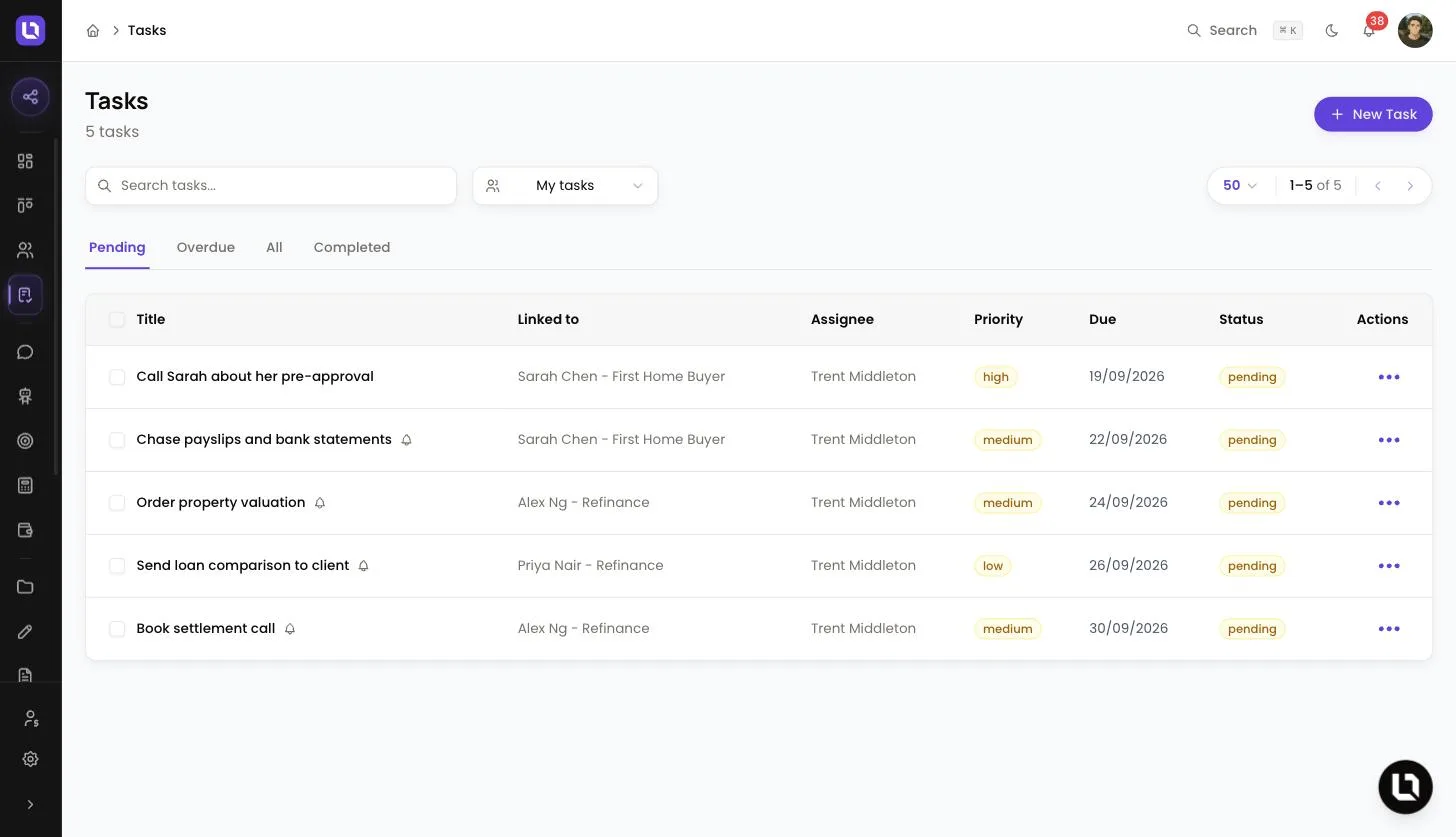This screenshot has width=1456, height=837.
Task: Open notifications bell with 38 badge
Action: pyautogui.click(x=1369, y=30)
